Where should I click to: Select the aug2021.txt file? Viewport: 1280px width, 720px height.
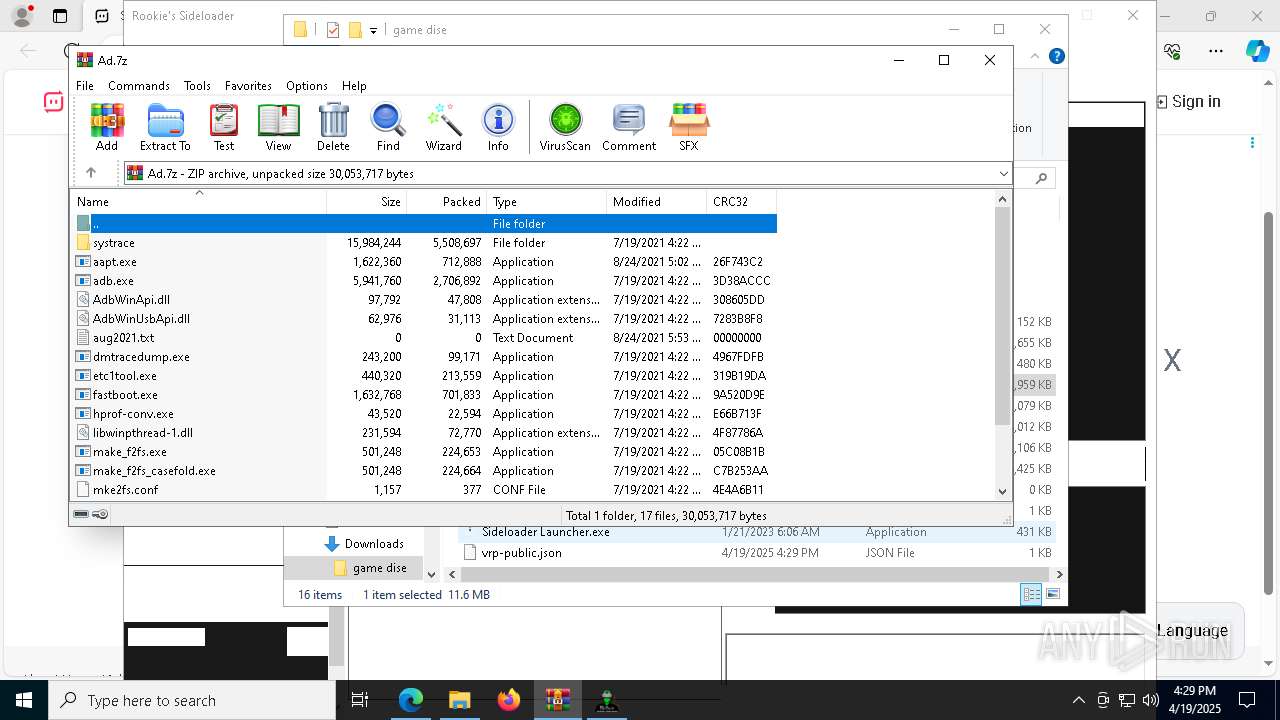point(425,338)
